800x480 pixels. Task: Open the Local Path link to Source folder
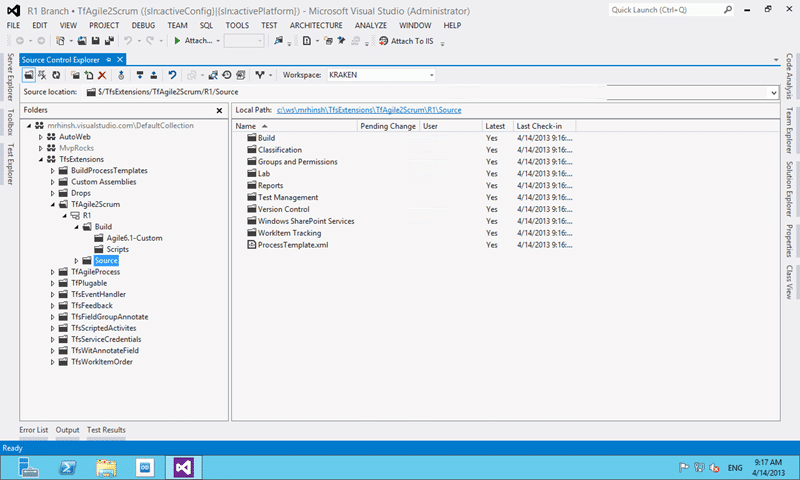369,110
